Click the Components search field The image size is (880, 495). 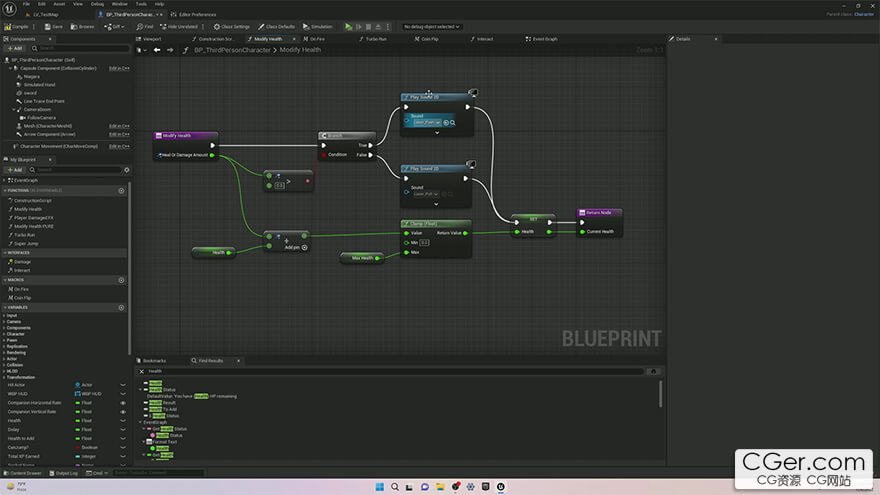pyautogui.click(x=80, y=48)
